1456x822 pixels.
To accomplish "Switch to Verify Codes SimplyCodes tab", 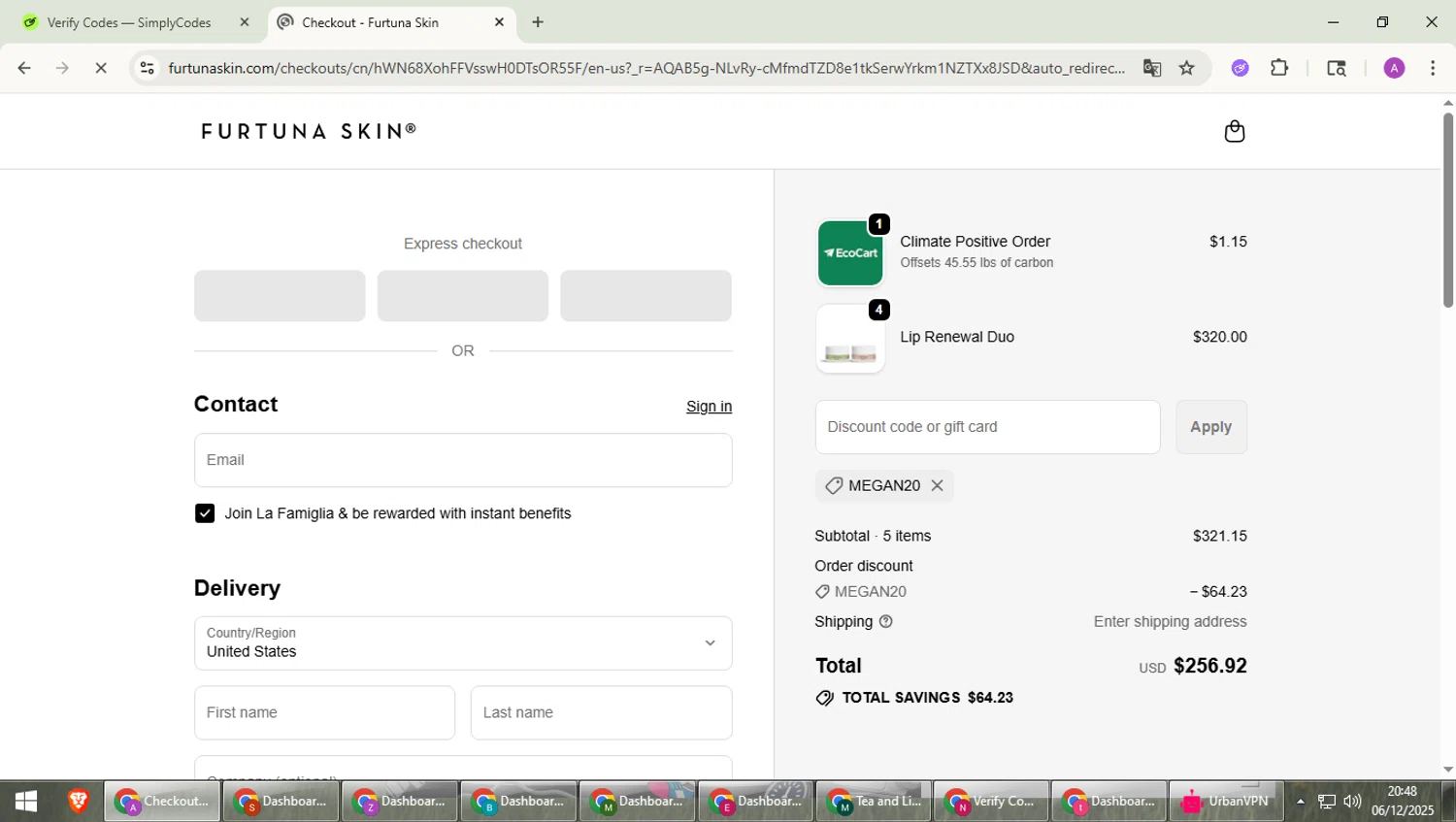I will point(128,22).
